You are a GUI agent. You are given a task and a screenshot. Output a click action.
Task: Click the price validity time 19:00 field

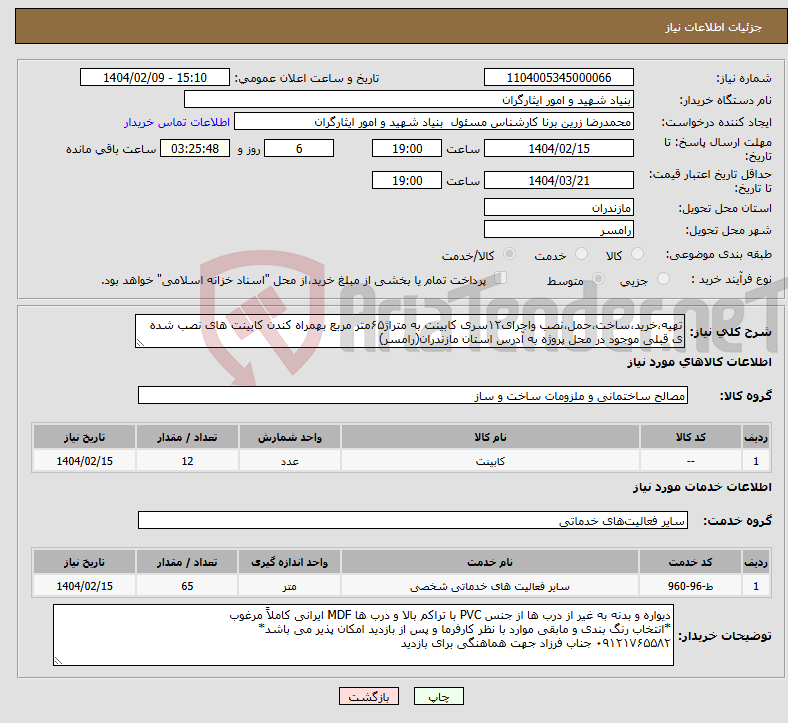point(407,180)
